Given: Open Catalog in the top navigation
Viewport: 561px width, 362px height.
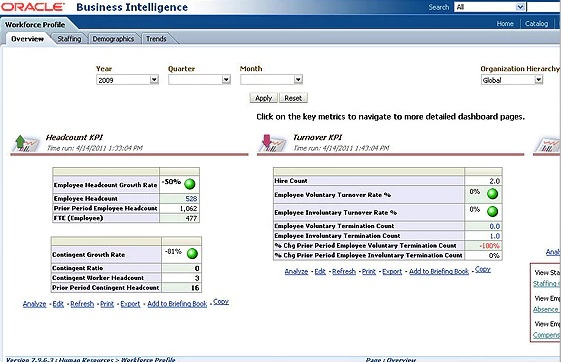Looking at the screenshot, I should [536, 24].
